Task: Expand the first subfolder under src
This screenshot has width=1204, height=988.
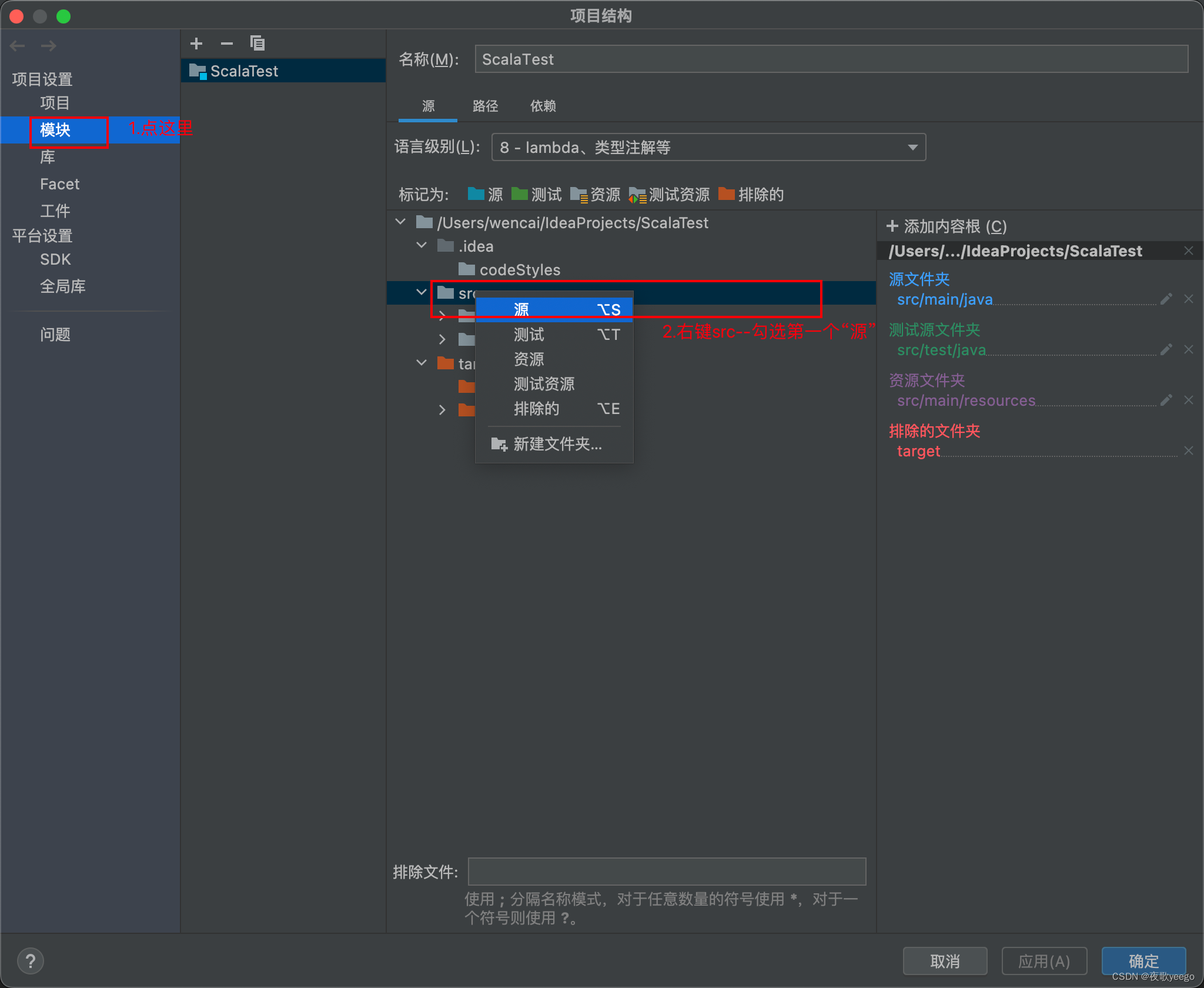Action: click(442, 316)
